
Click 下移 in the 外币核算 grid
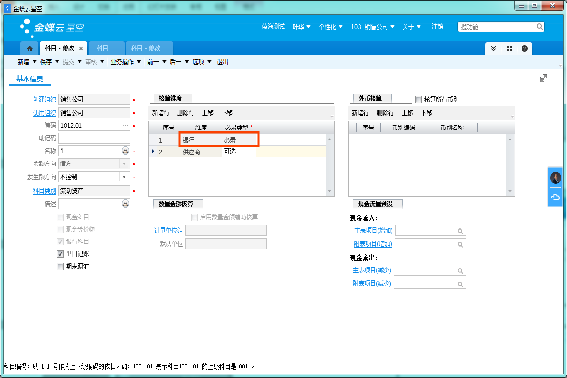pyautogui.click(x=427, y=113)
